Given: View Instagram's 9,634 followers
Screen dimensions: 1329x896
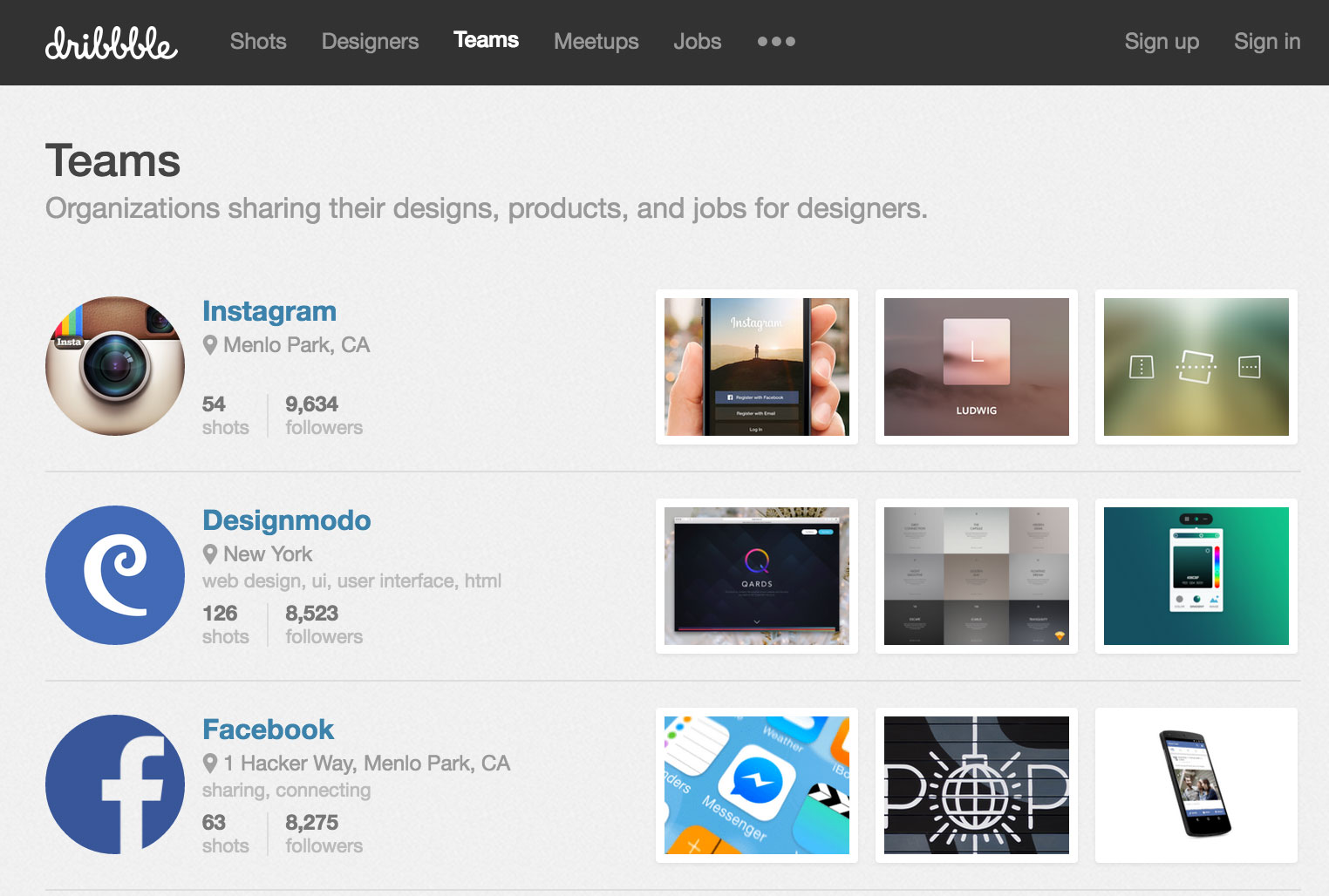Looking at the screenshot, I should [324, 415].
